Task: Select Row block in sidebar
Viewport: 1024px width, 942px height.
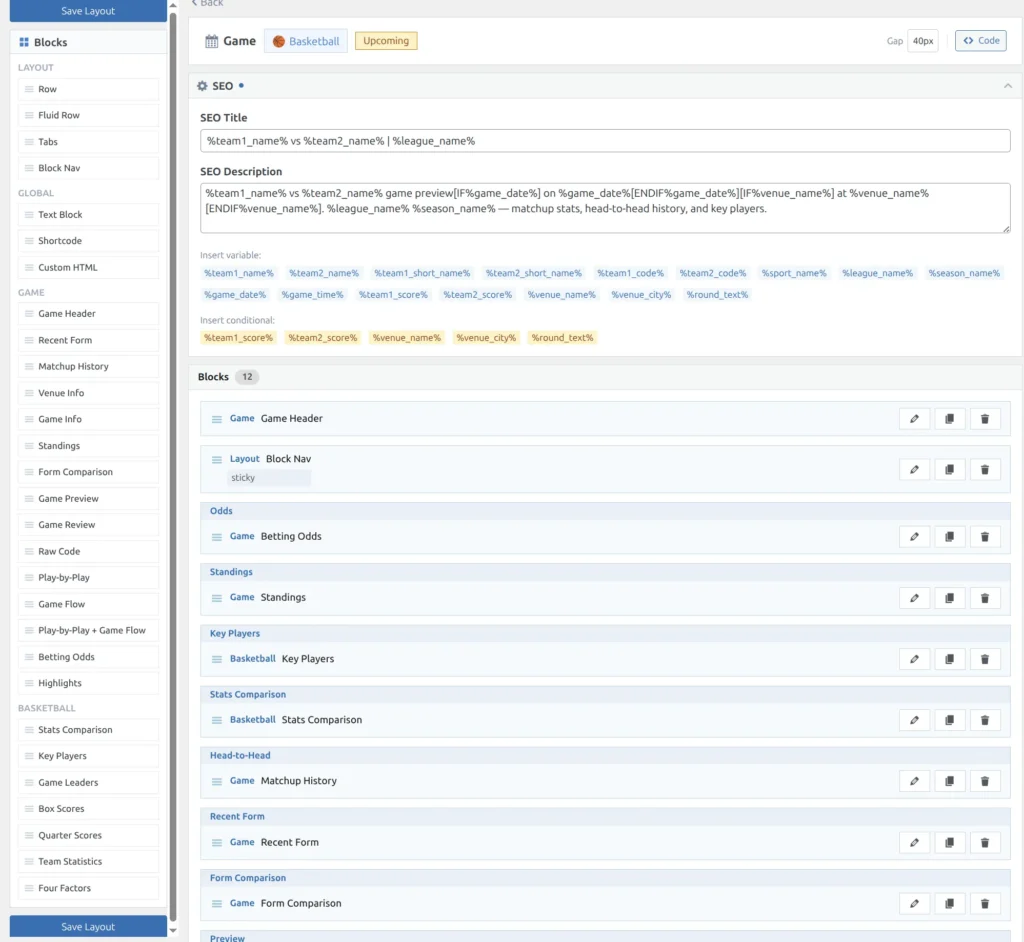Action: pyautogui.click(x=88, y=89)
